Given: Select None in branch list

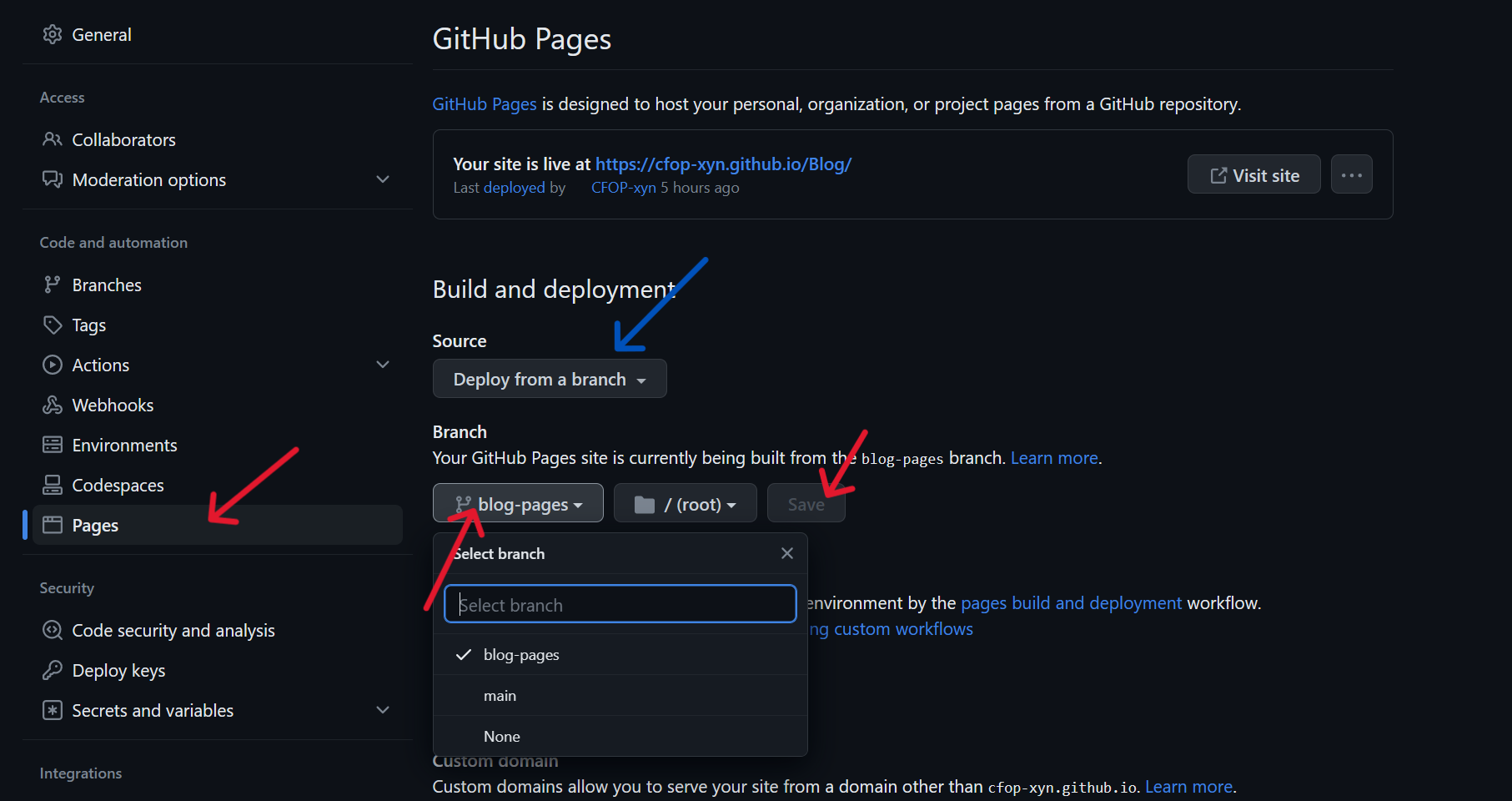Looking at the screenshot, I should coord(620,737).
